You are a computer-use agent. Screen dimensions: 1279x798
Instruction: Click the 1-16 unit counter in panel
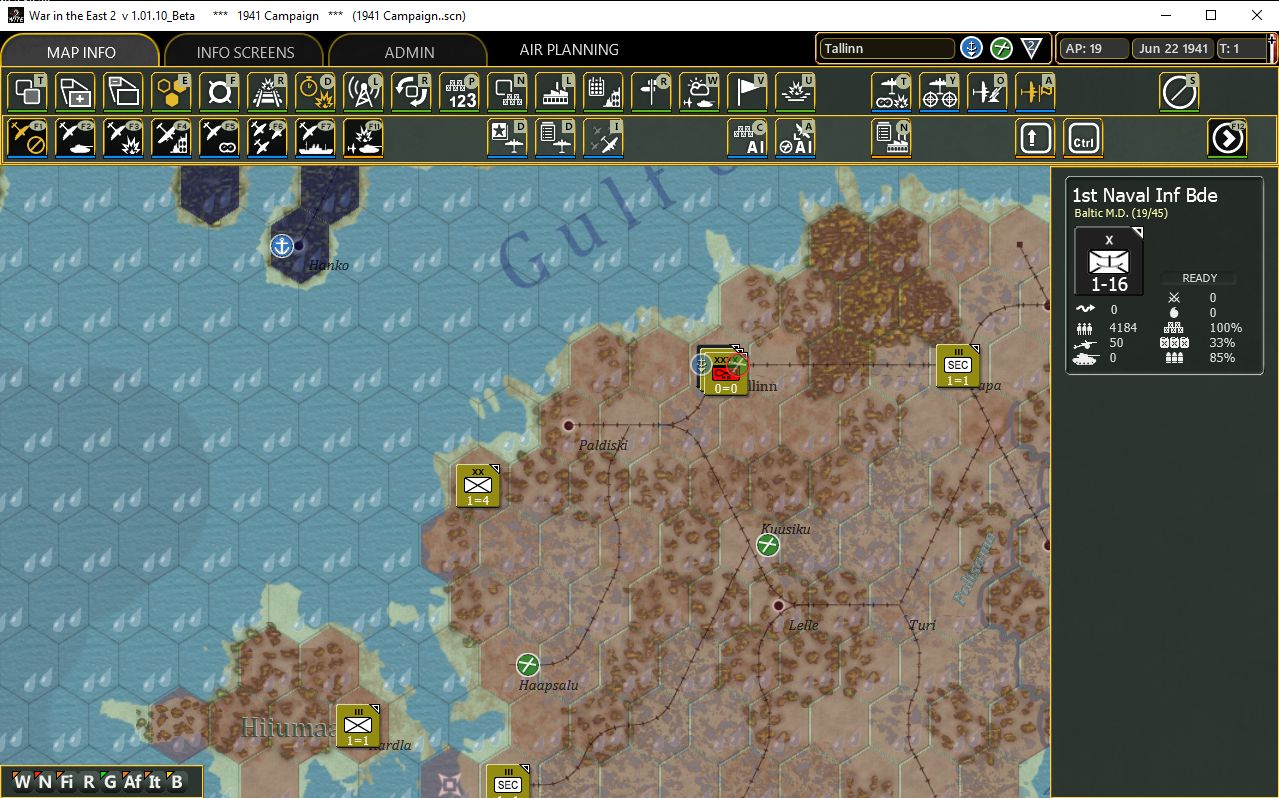1109,262
